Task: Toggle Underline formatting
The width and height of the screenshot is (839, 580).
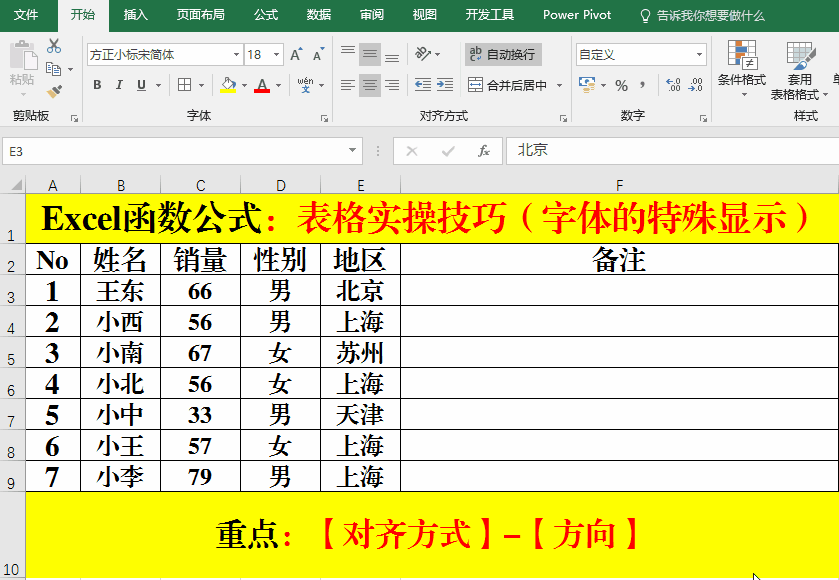Action: (142, 85)
